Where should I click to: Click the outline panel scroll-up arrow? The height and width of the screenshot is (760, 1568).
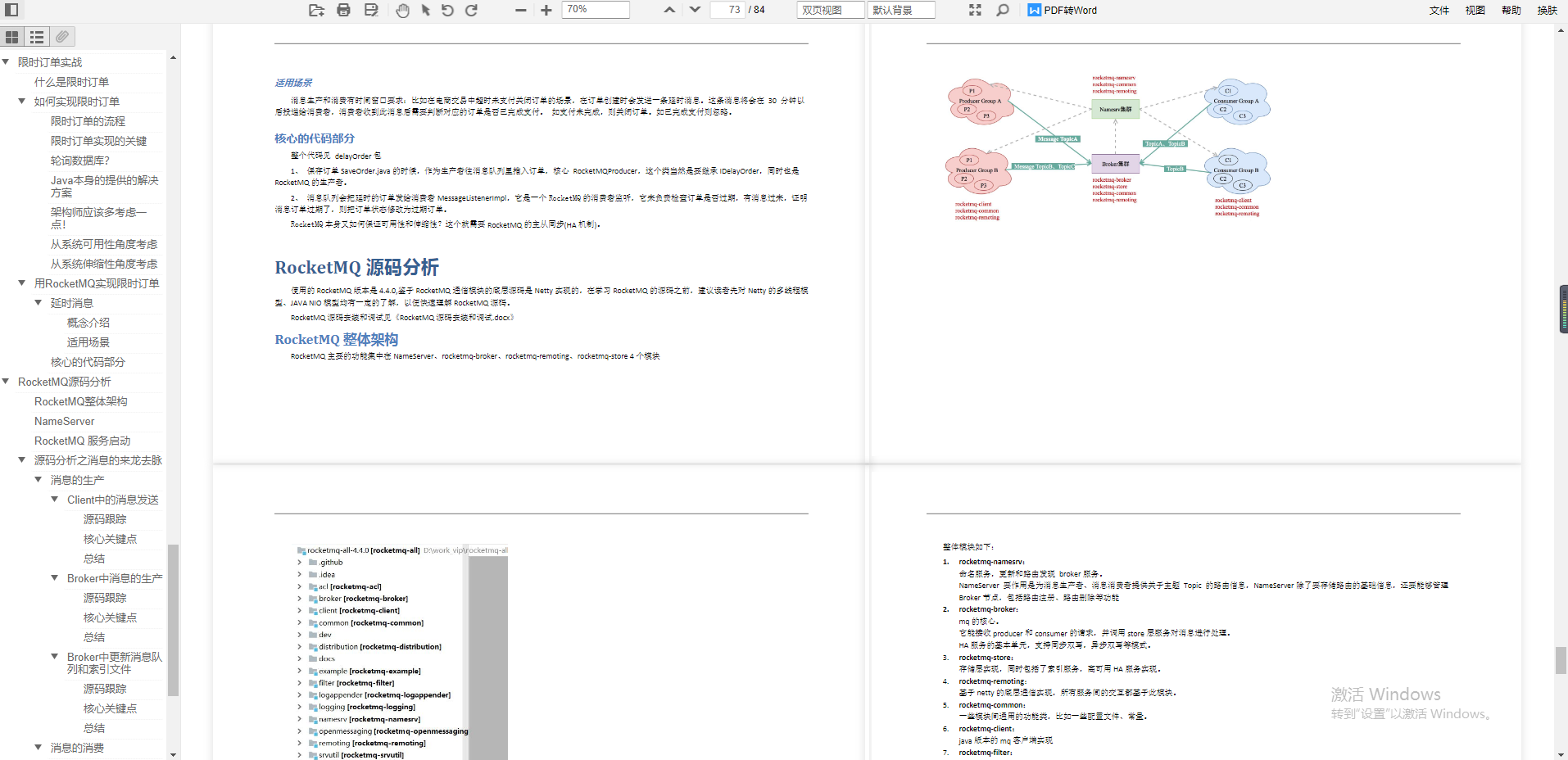pyautogui.click(x=173, y=57)
